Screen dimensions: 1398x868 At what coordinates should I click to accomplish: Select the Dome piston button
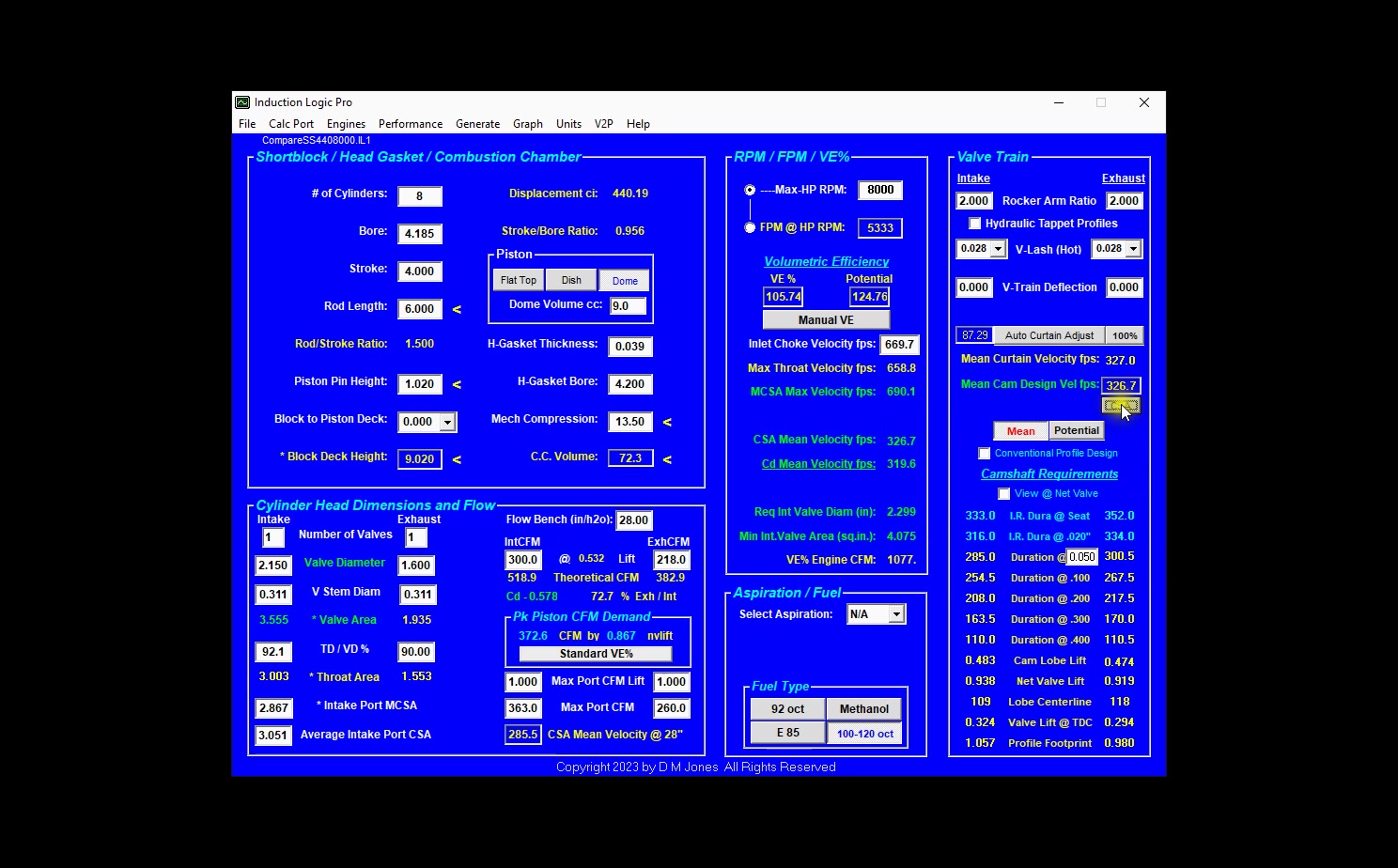tap(625, 281)
